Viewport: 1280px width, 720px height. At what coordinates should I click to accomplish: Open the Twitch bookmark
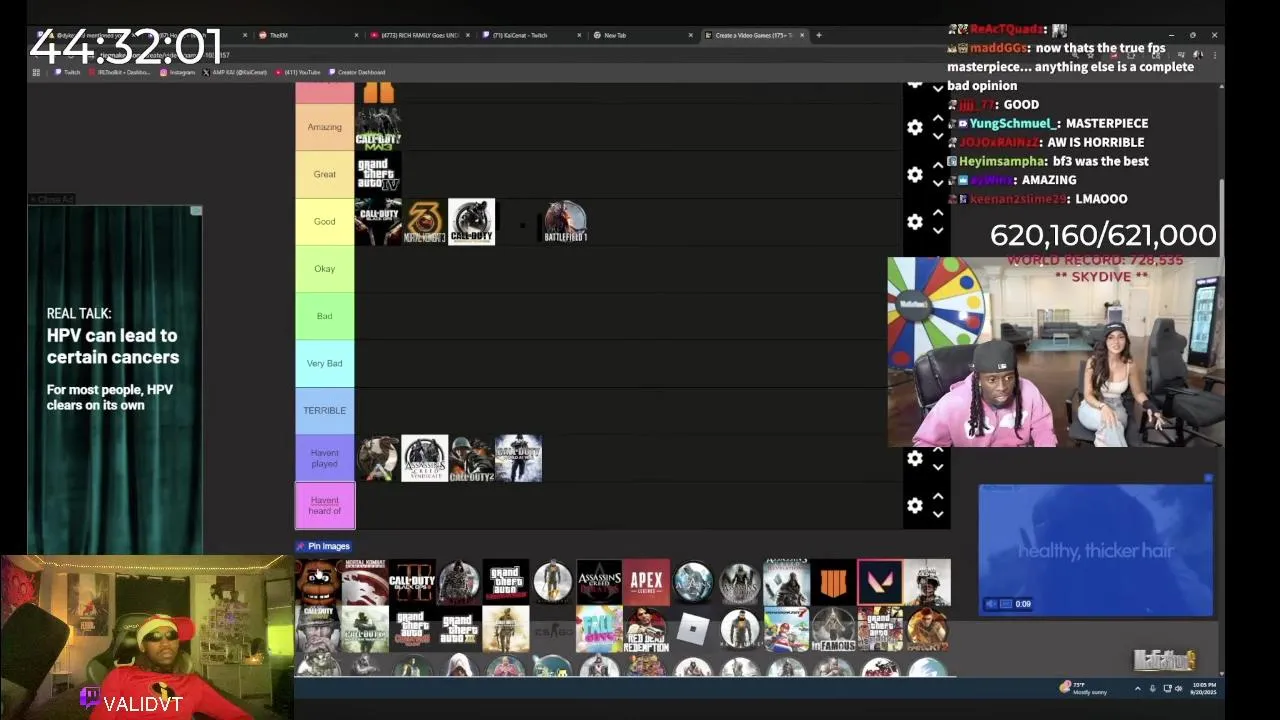[x=67, y=72]
